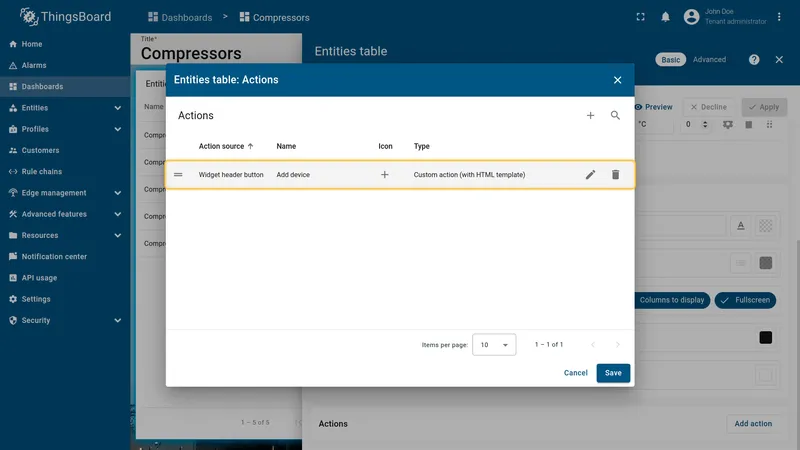The width and height of the screenshot is (800, 450).
Task: Open widget help question mark icon
Action: click(x=754, y=60)
